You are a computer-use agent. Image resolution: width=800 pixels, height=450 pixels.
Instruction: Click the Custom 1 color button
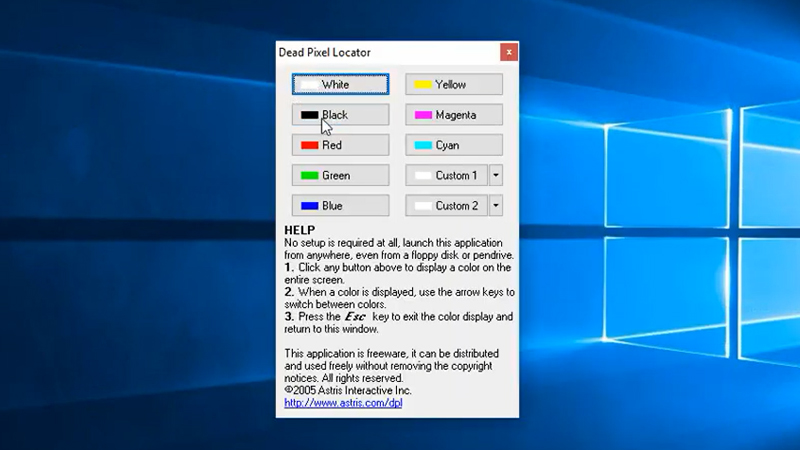446,176
